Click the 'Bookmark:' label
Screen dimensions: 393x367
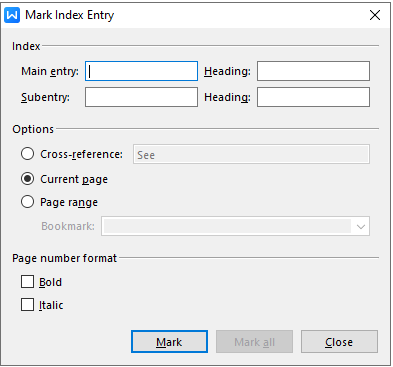(x=68, y=226)
